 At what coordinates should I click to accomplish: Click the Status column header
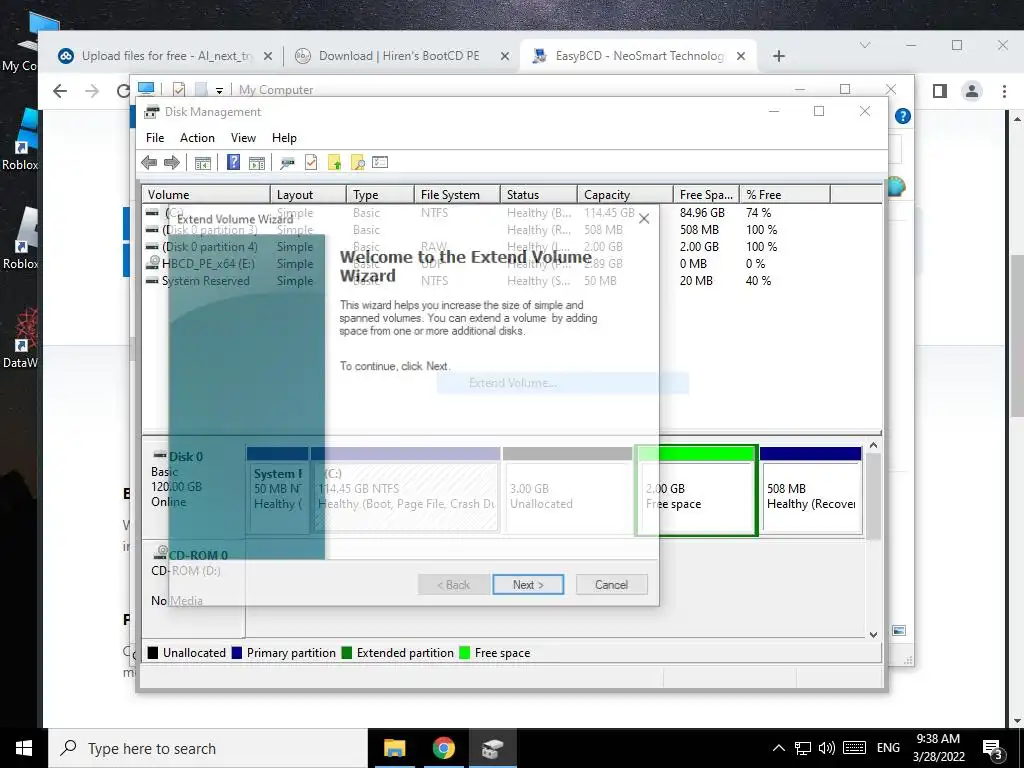[539, 195]
